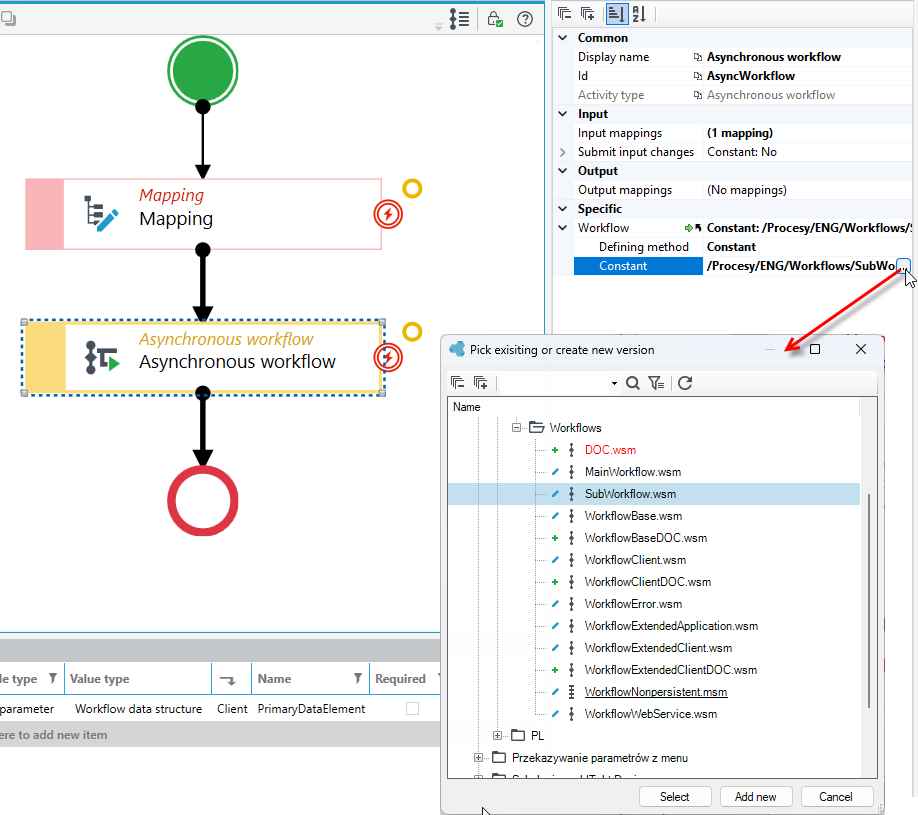918x815 pixels.
Task: Refresh the file tree in picker dialog
Action: point(685,383)
